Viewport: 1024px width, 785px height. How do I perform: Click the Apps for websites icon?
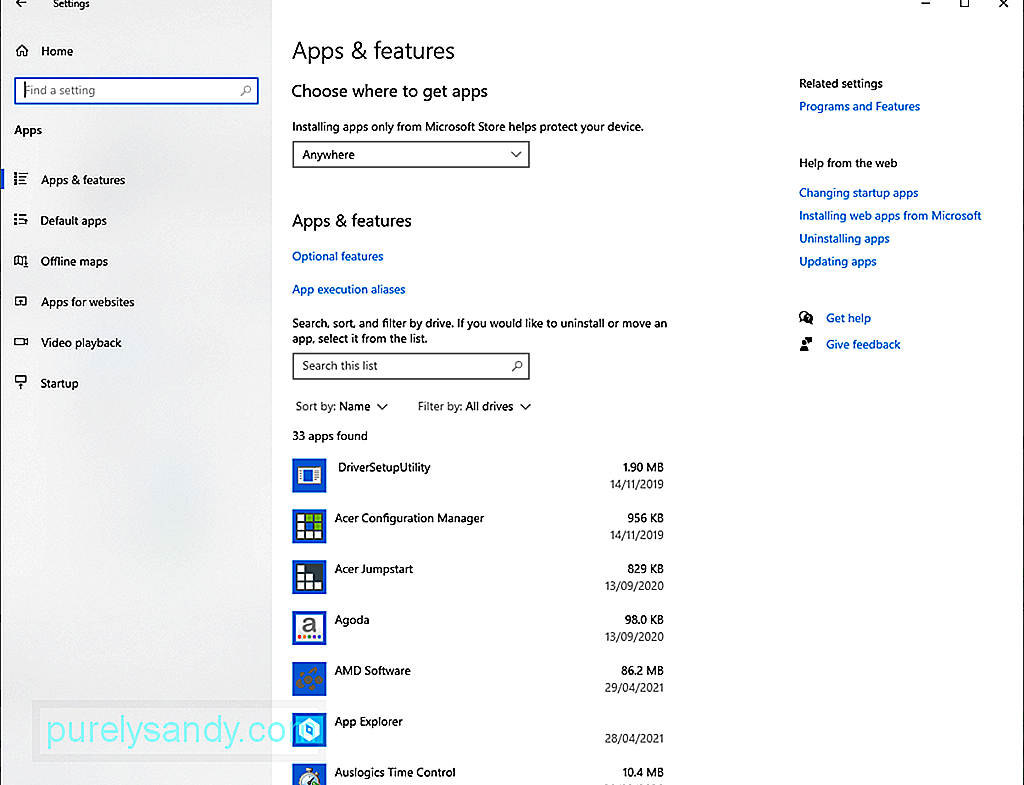(21, 302)
